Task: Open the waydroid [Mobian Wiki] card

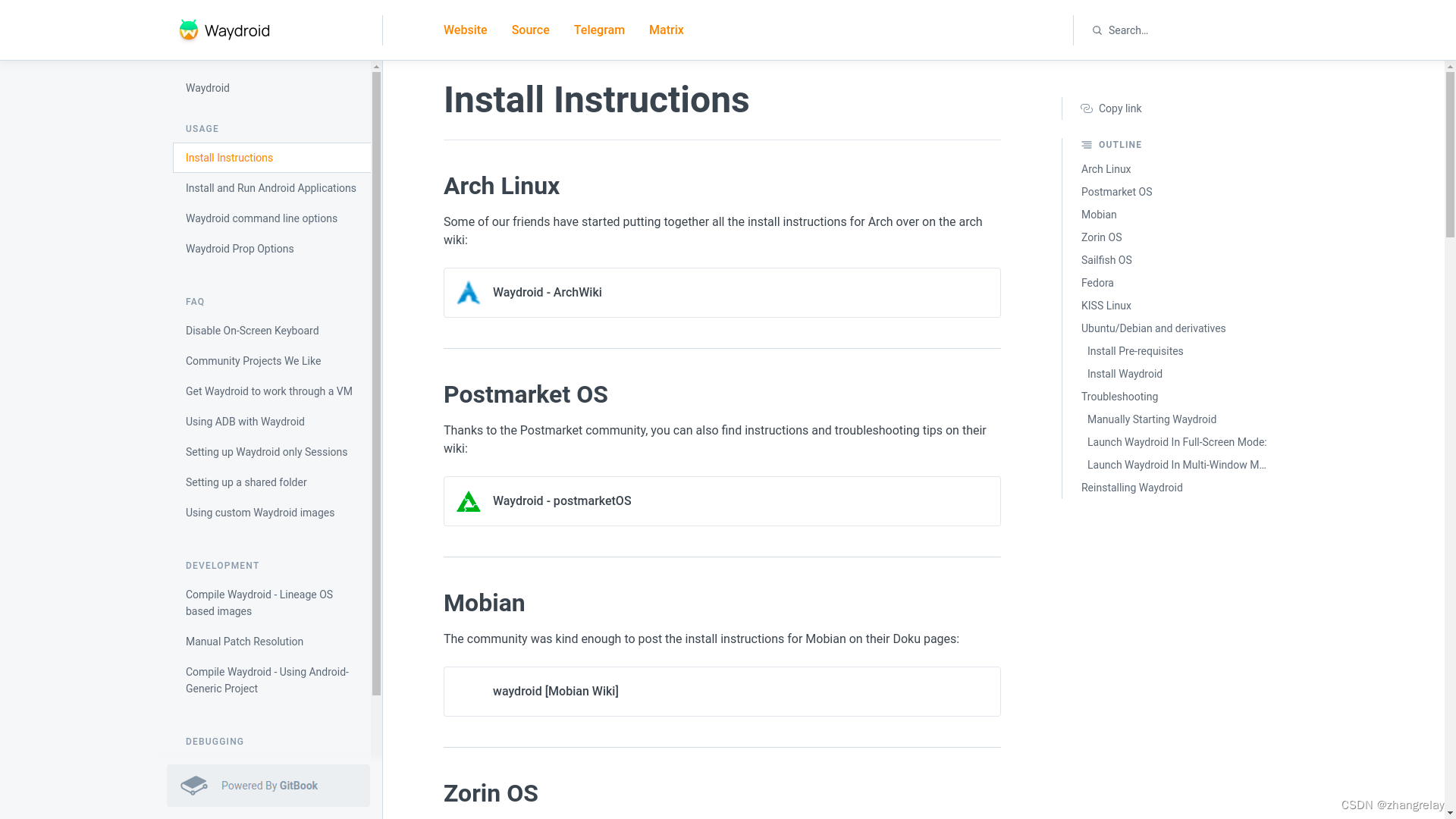Action: [721, 692]
